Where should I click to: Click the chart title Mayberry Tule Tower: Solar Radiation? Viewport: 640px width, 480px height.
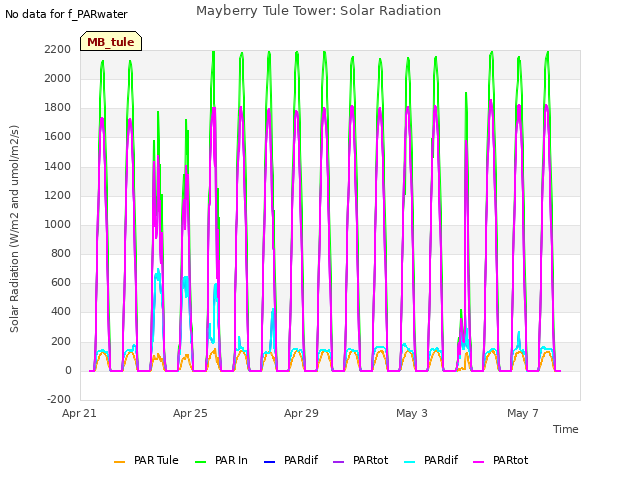click(318, 11)
